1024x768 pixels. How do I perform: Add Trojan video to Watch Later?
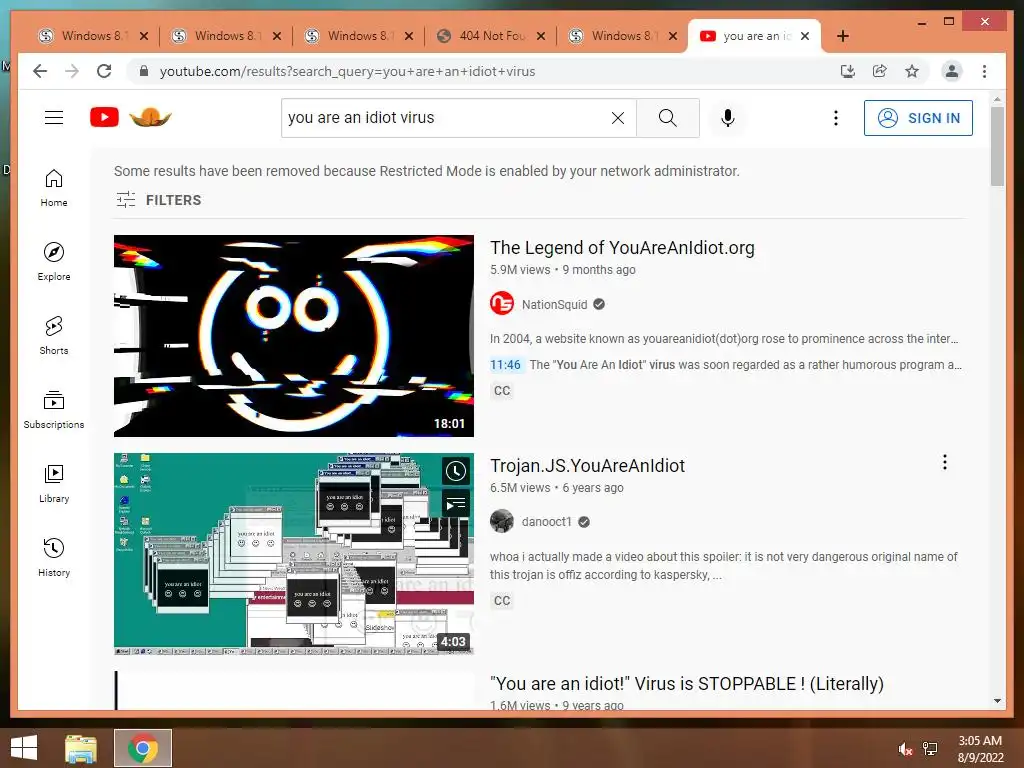tap(456, 471)
